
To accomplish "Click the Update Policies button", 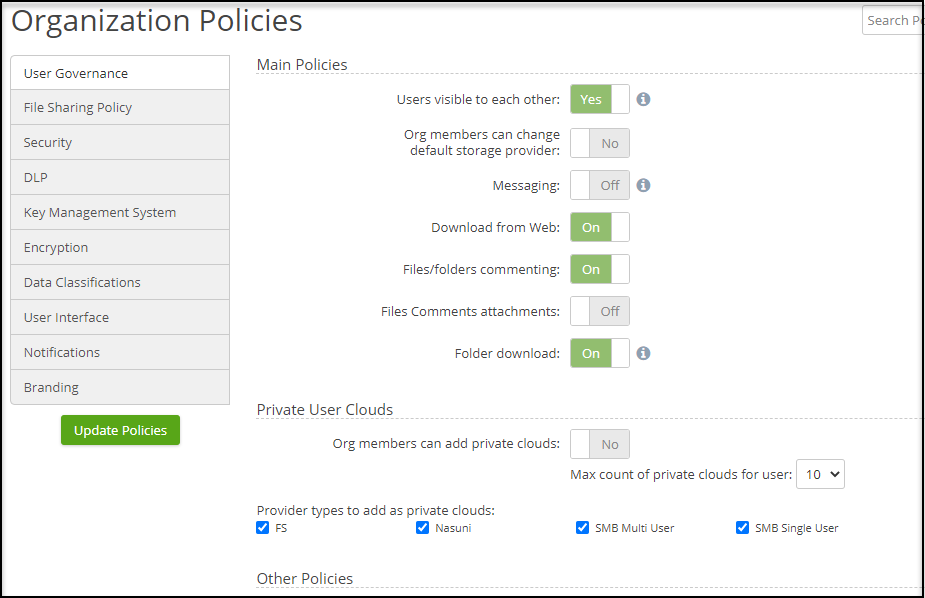I will 120,430.
